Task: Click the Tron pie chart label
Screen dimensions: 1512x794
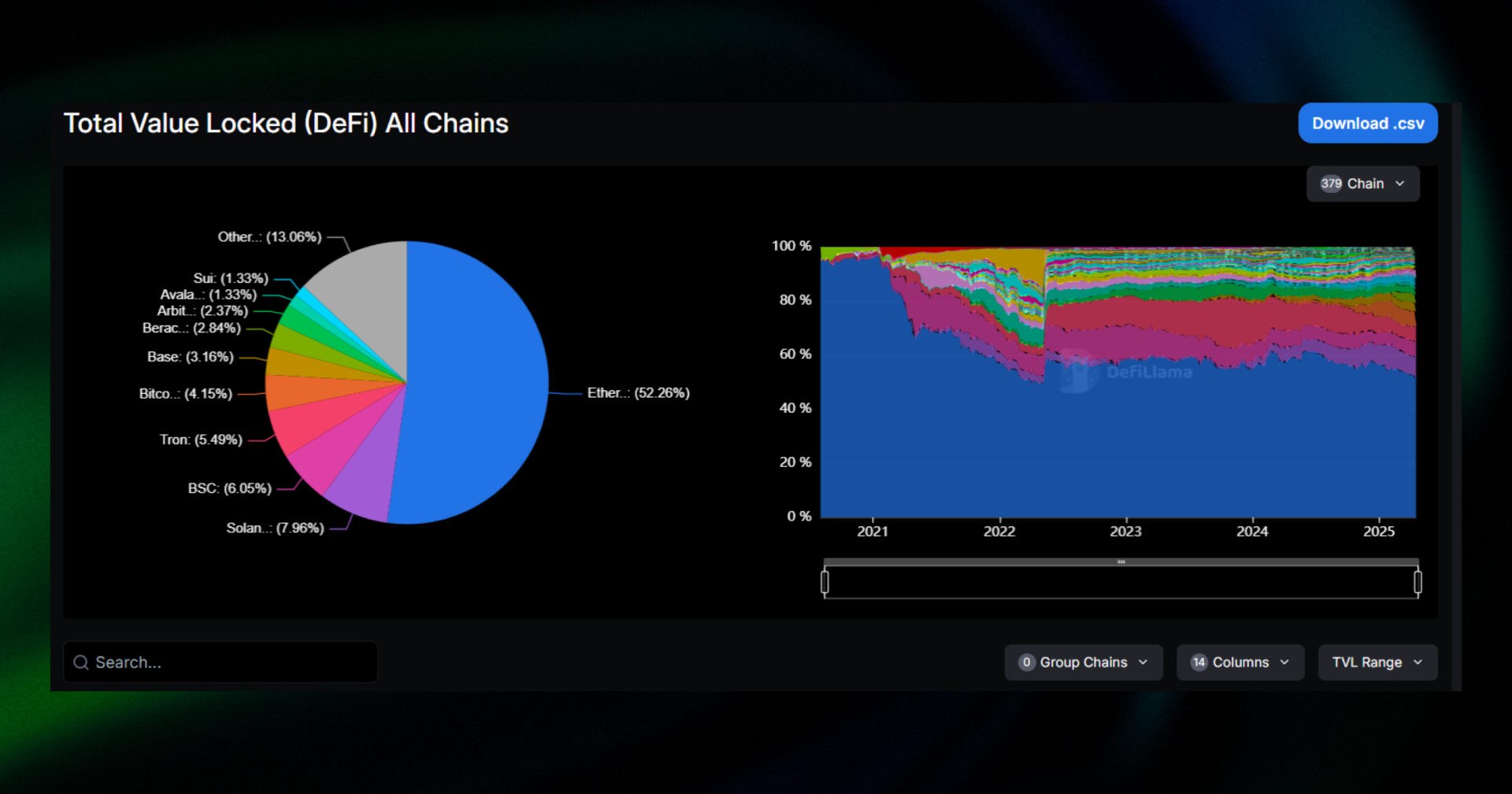Action: click(201, 440)
